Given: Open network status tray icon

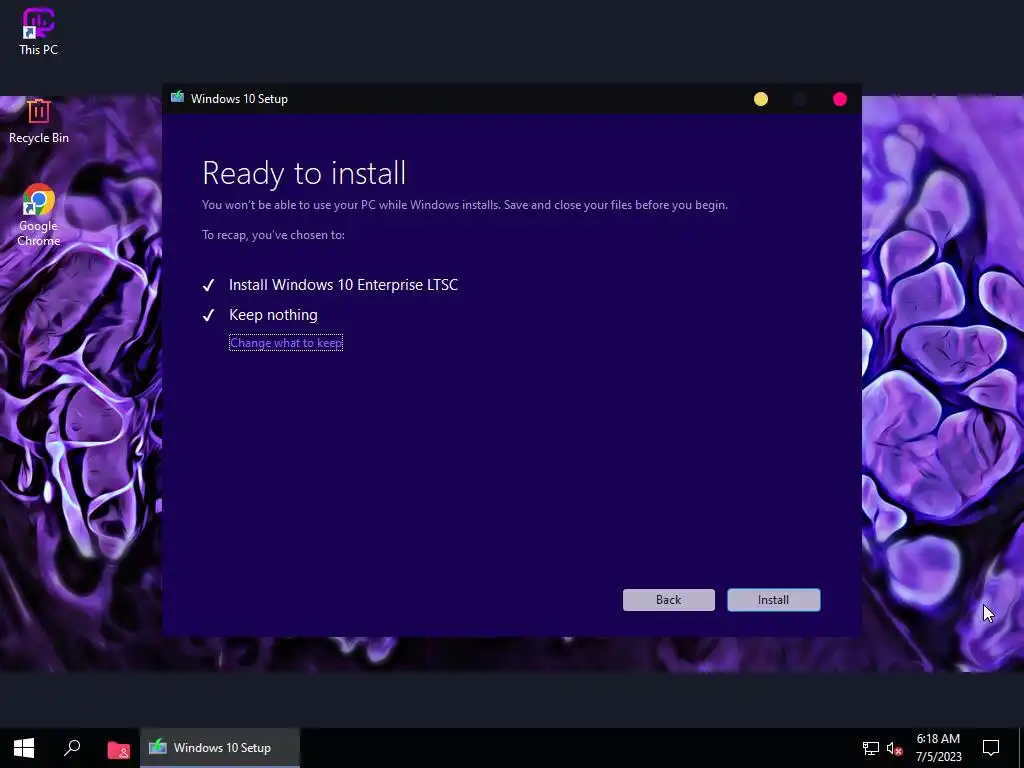Looking at the screenshot, I should pyautogui.click(x=871, y=748).
